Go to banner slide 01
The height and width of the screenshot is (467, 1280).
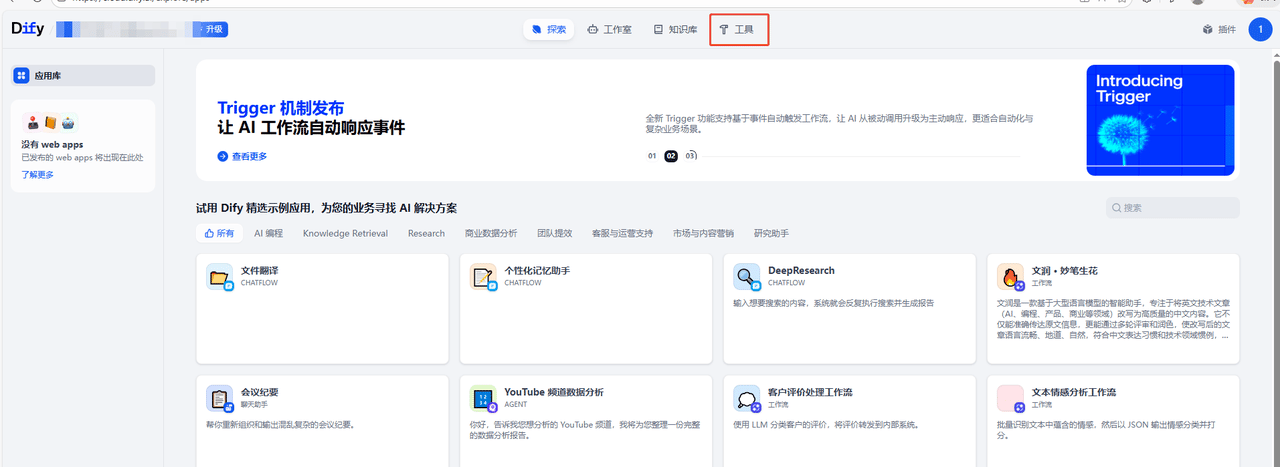click(x=652, y=156)
